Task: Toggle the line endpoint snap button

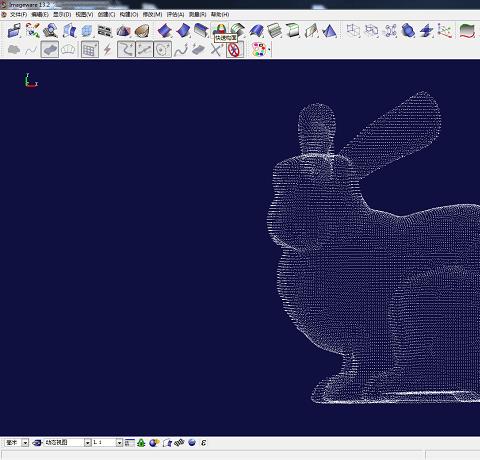Action: click(144, 50)
